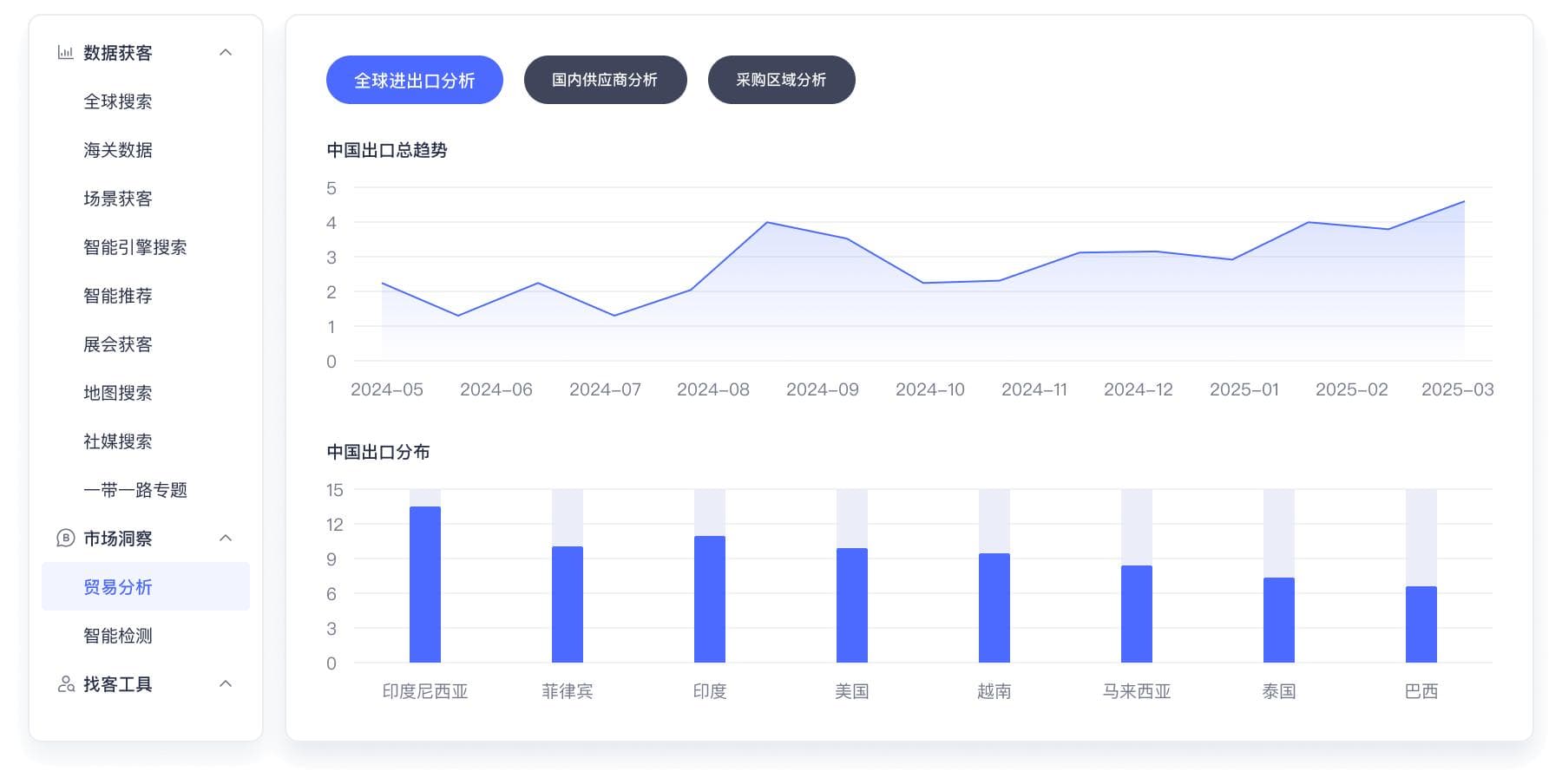
Task: Click the 印度尼西亚 axis label
Action: click(425, 691)
